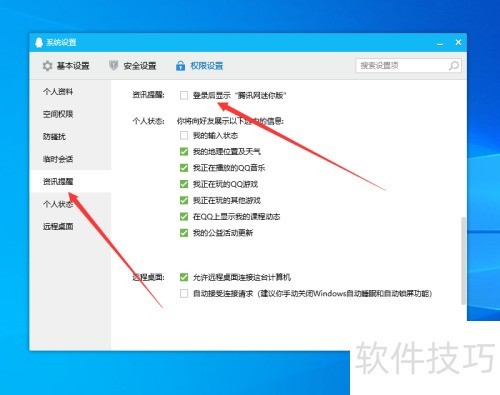Image resolution: width=500 pixels, height=395 pixels.
Task: Toggle 我正在玩的其他游戏 checkbox
Action: [x=184, y=200]
